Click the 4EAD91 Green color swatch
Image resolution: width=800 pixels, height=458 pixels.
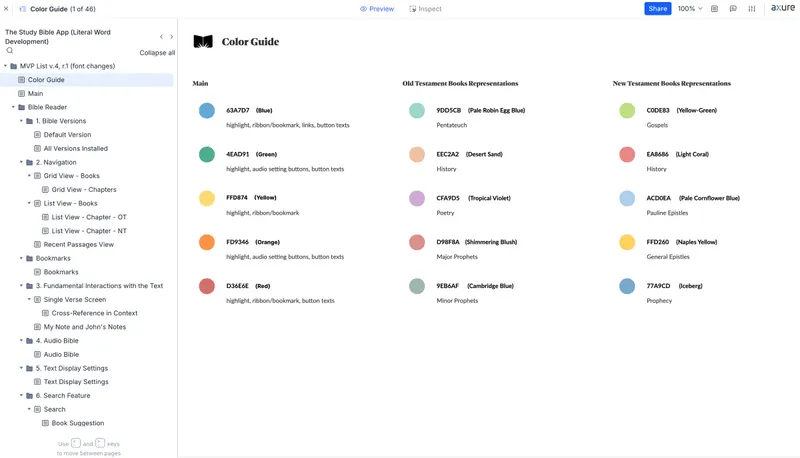207,154
